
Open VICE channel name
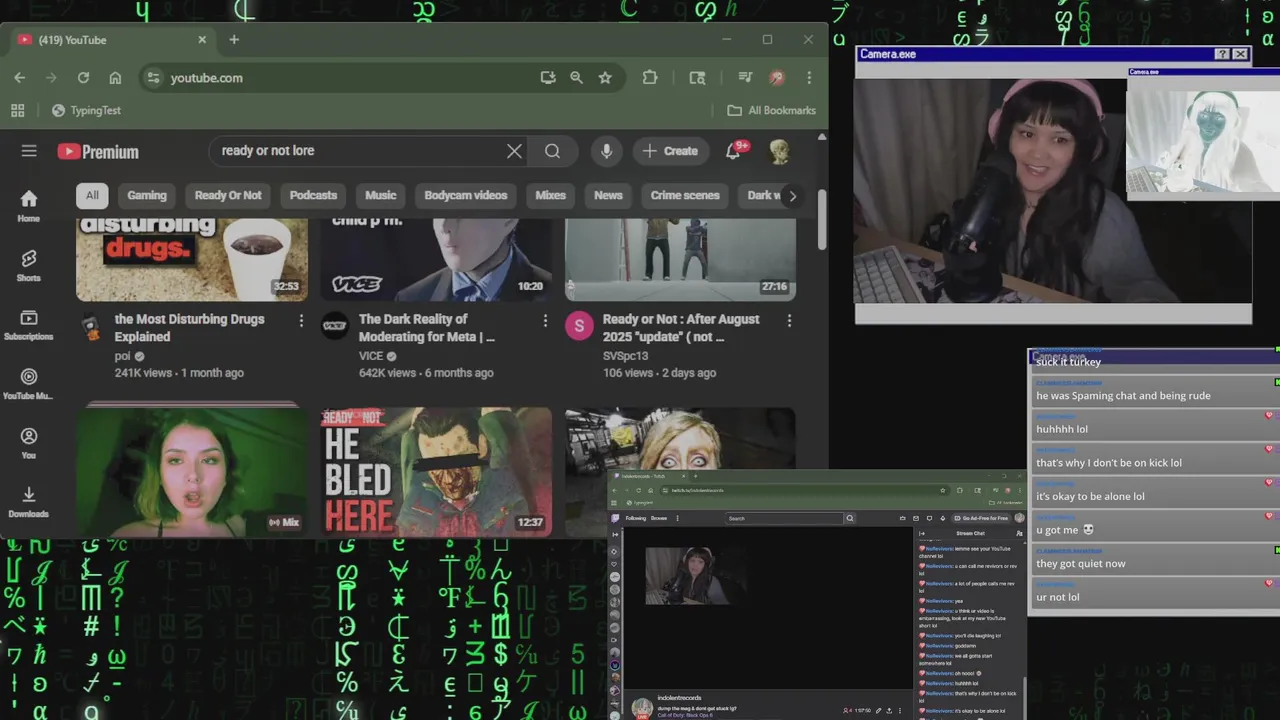point(371,356)
